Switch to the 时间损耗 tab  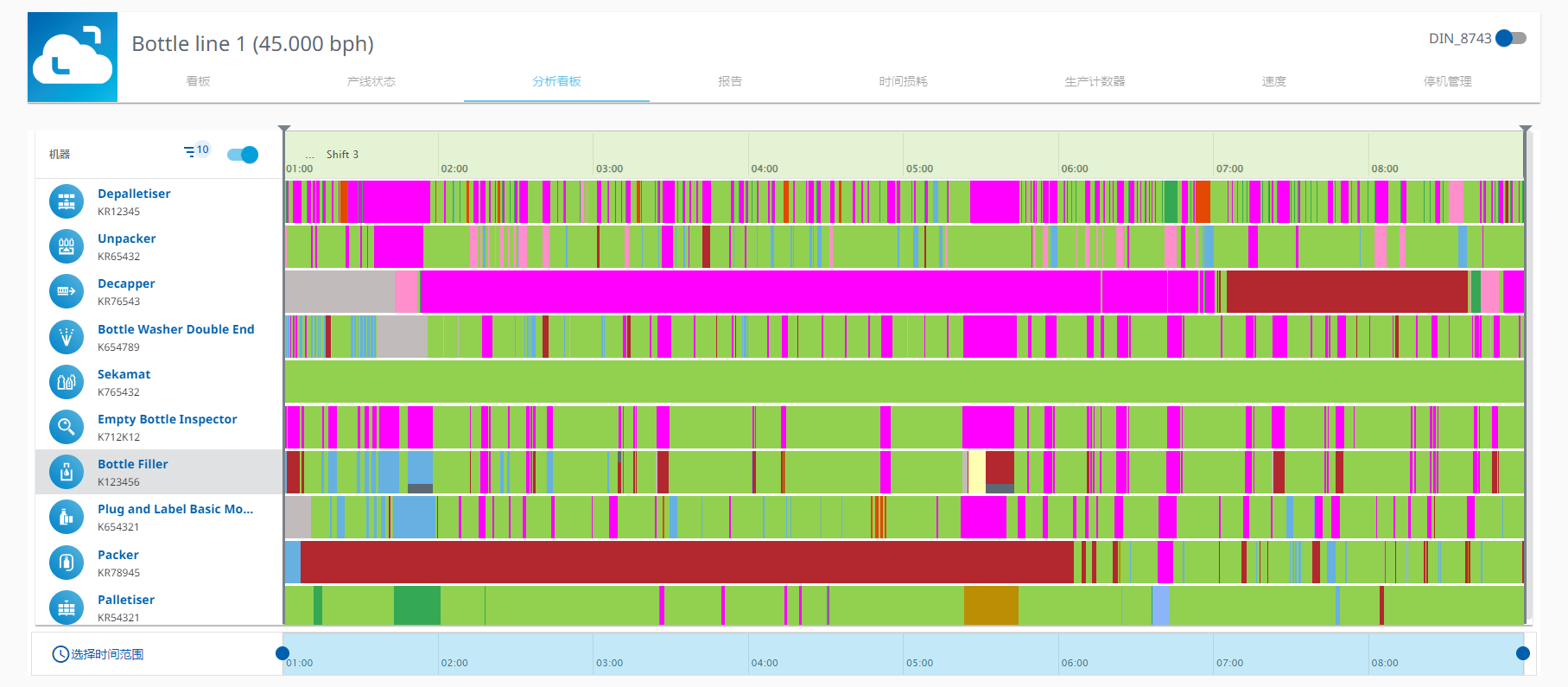tap(903, 81)
